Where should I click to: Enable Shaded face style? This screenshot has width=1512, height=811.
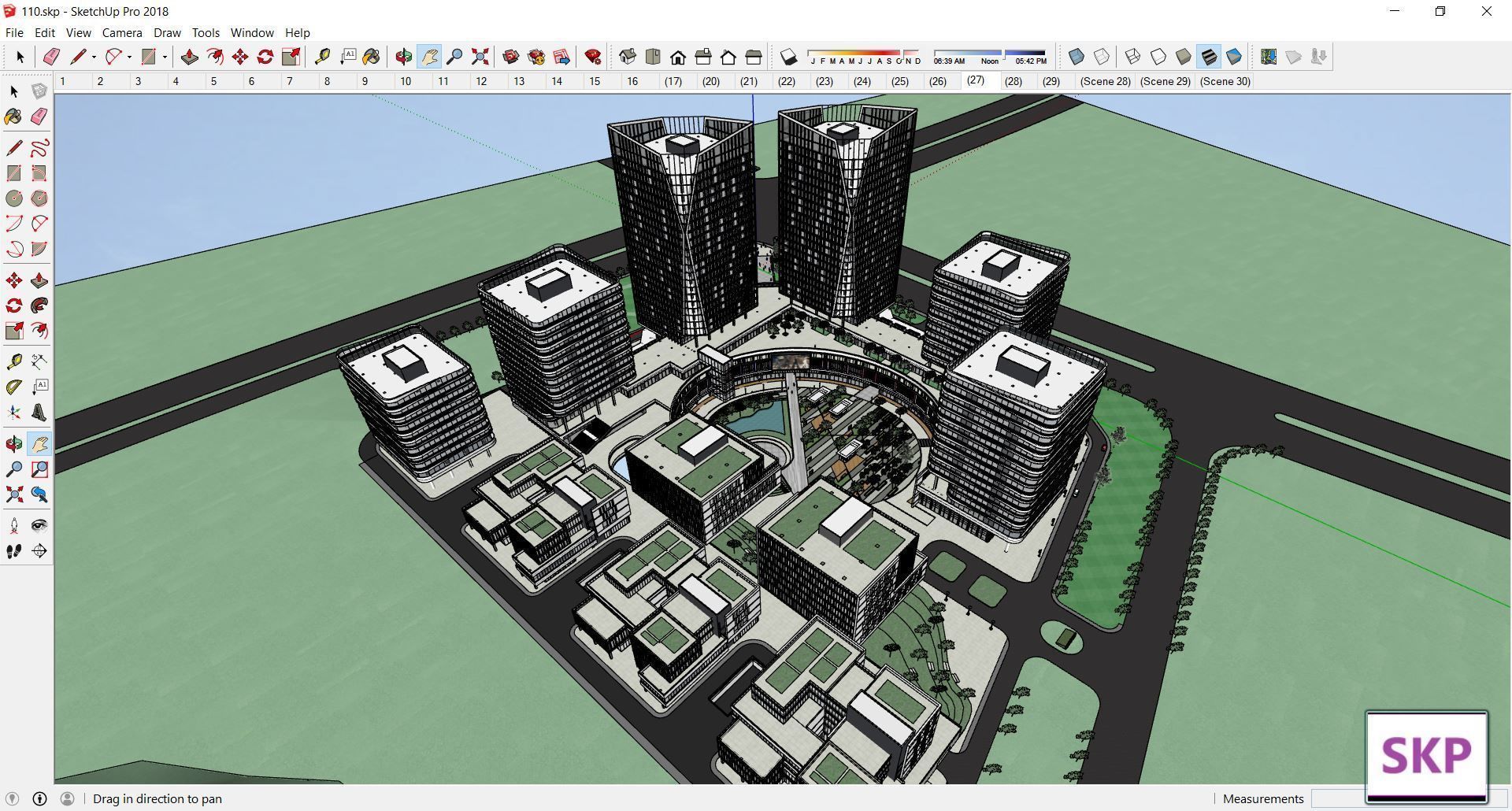point(1183,57)
